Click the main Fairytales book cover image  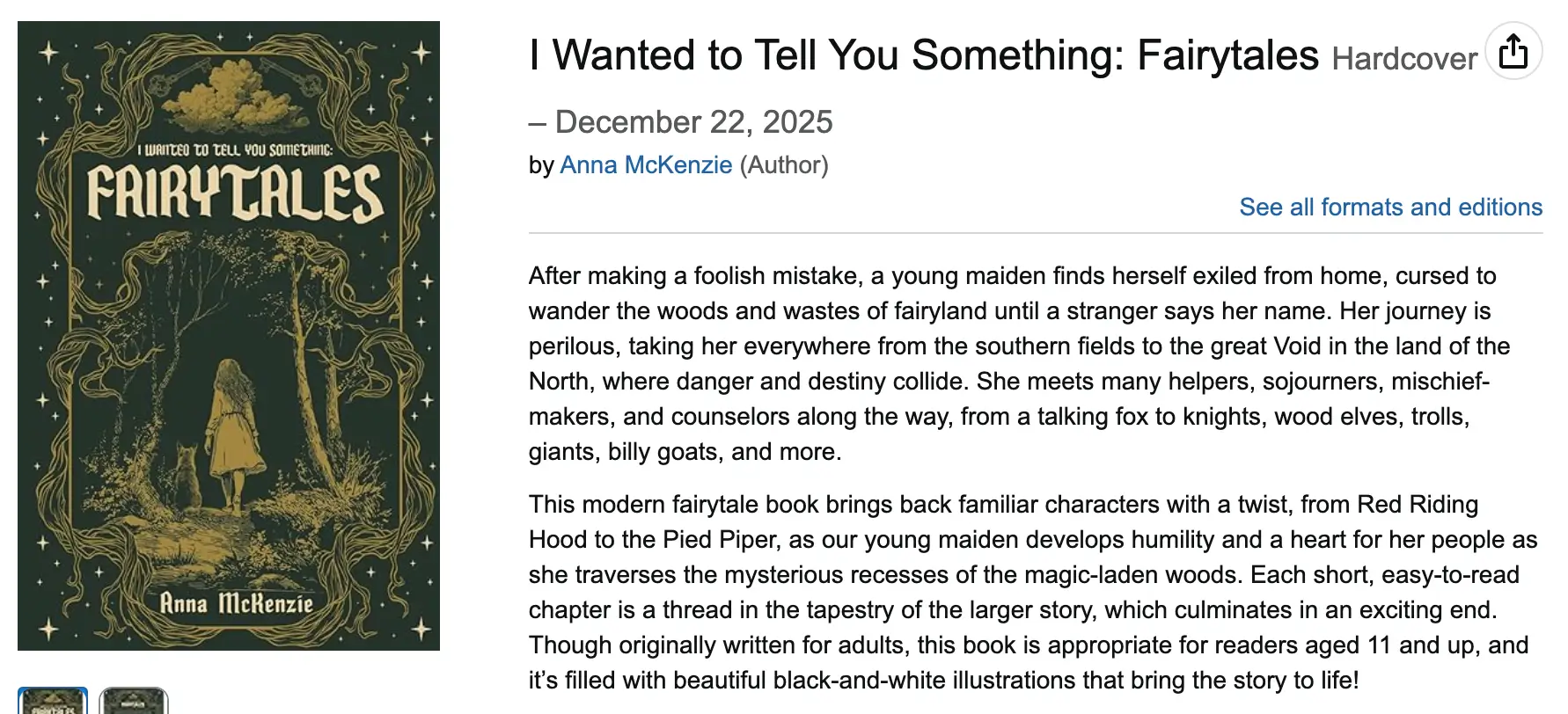click(x=229, y=335)
